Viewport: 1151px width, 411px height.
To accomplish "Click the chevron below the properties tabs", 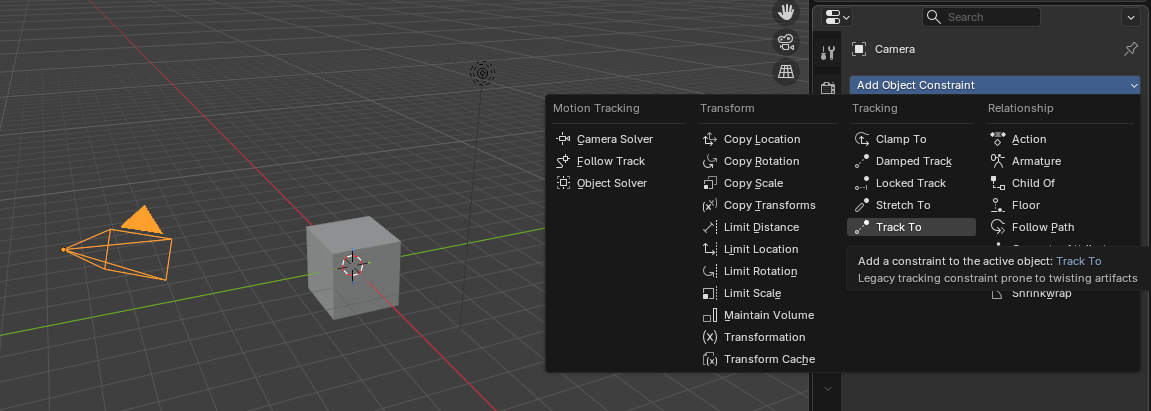I will point(828,388).
